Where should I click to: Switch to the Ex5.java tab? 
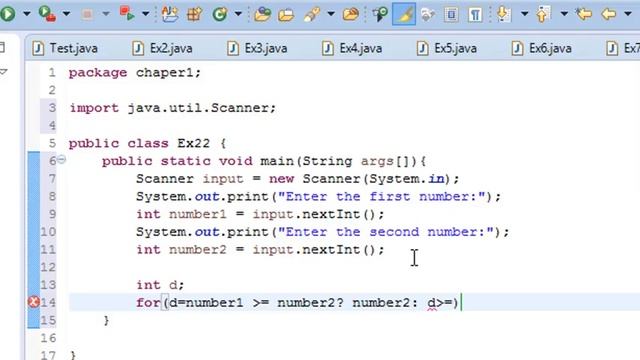coord(447,49)
